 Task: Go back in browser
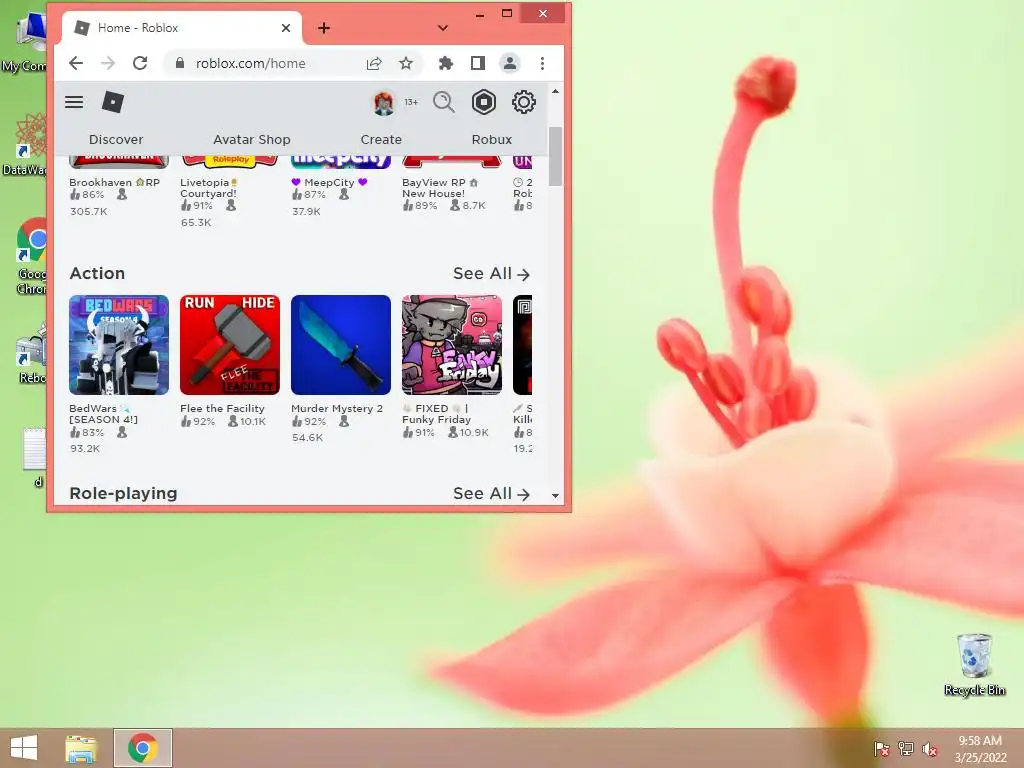point(76,63)
